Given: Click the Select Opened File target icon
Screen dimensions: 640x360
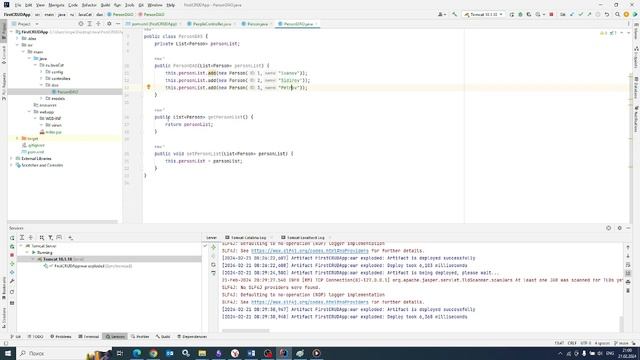Looking at the screenshot, I should tap(81, 24).
